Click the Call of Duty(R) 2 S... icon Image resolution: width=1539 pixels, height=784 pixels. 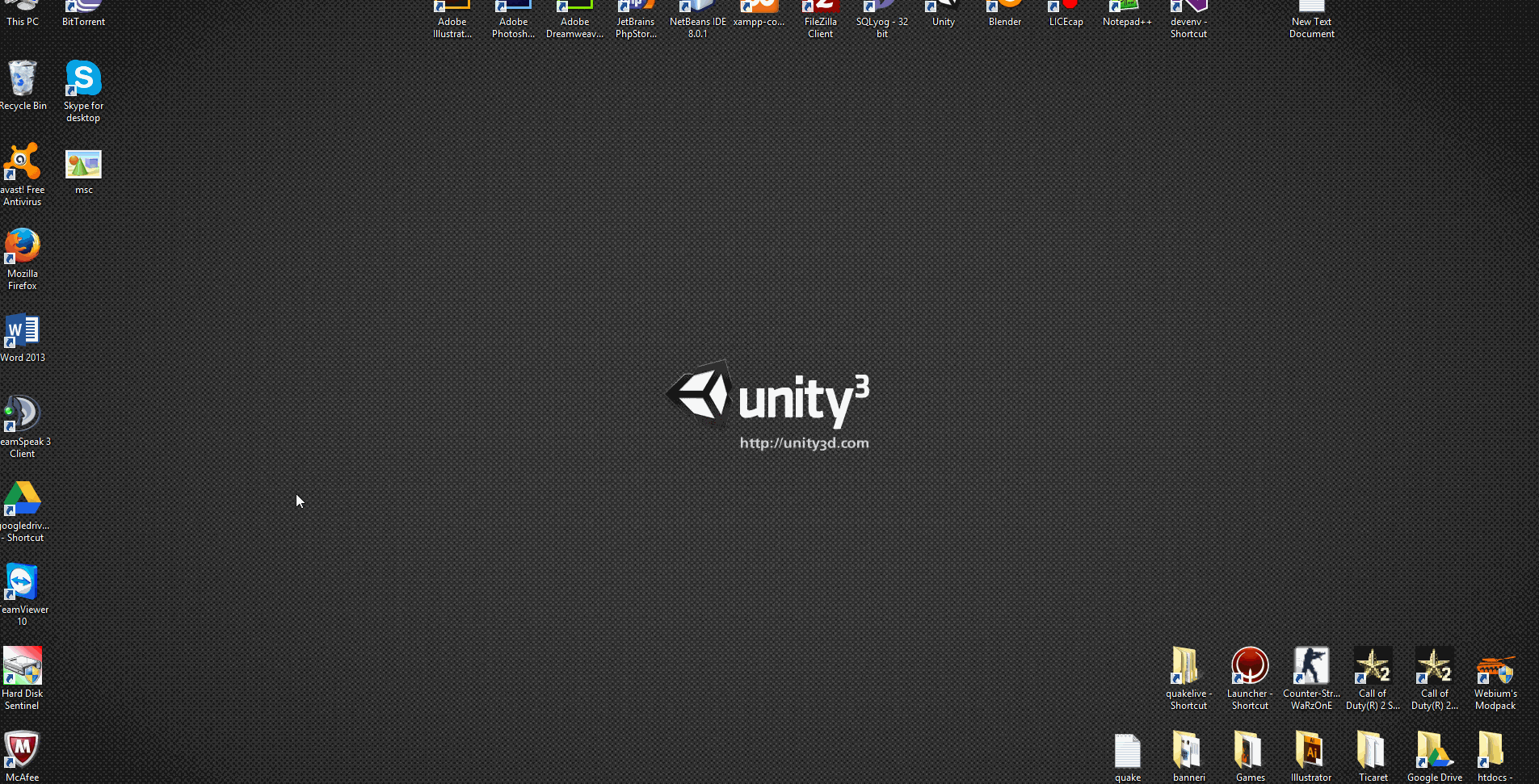[1373, 678]
